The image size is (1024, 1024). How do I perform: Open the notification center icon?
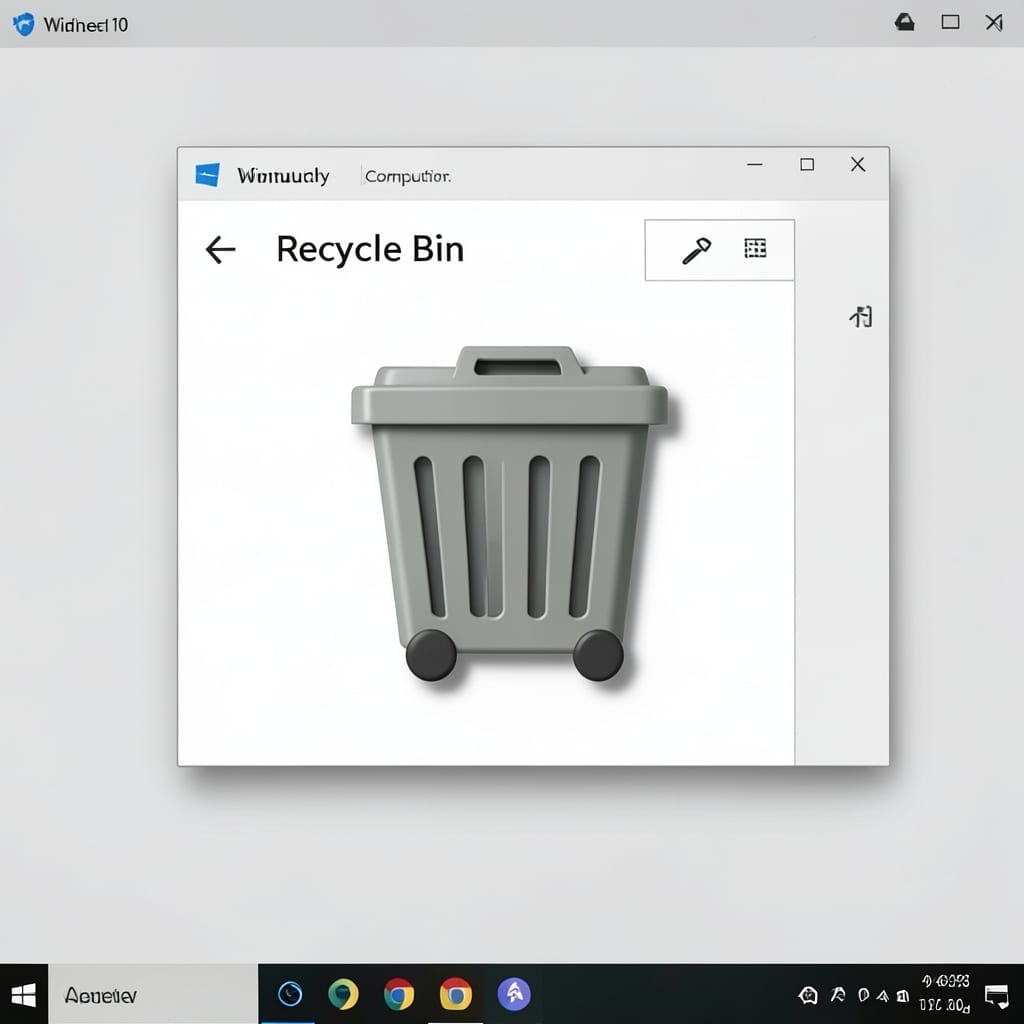pos(997,996)
